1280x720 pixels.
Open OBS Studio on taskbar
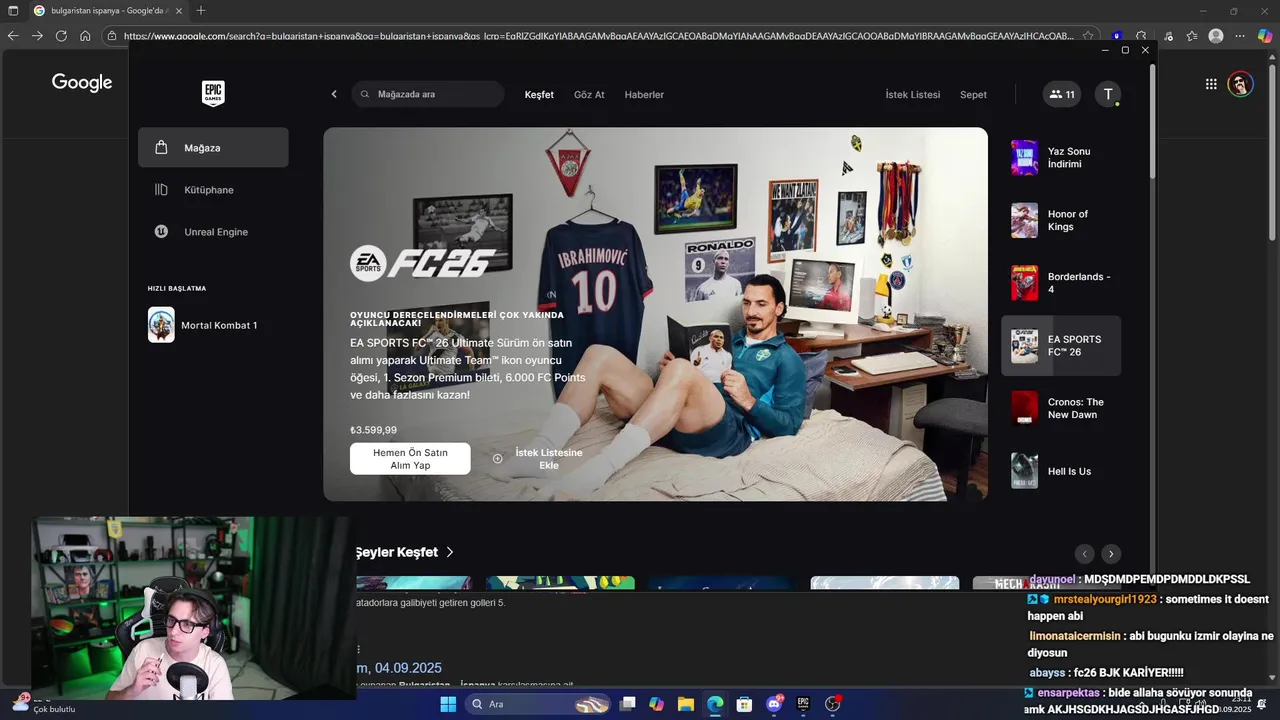tap(832, 705)
